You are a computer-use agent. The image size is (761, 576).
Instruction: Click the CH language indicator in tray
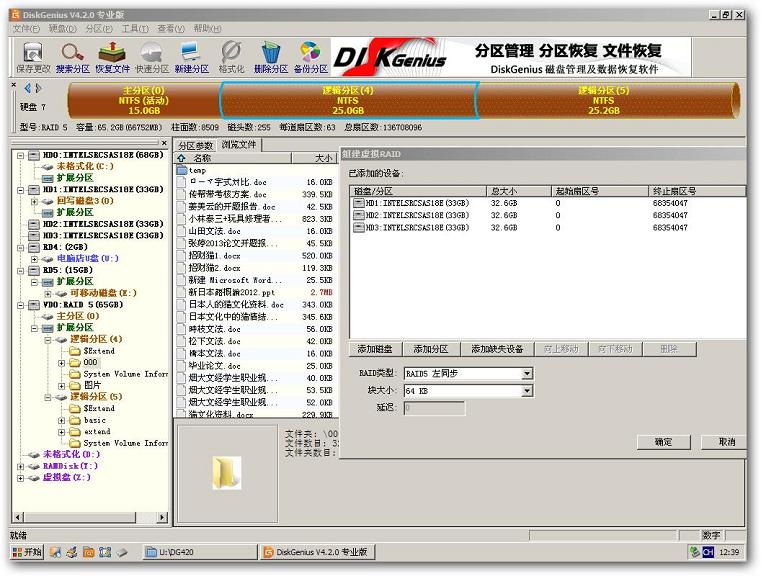pos(708,552)
